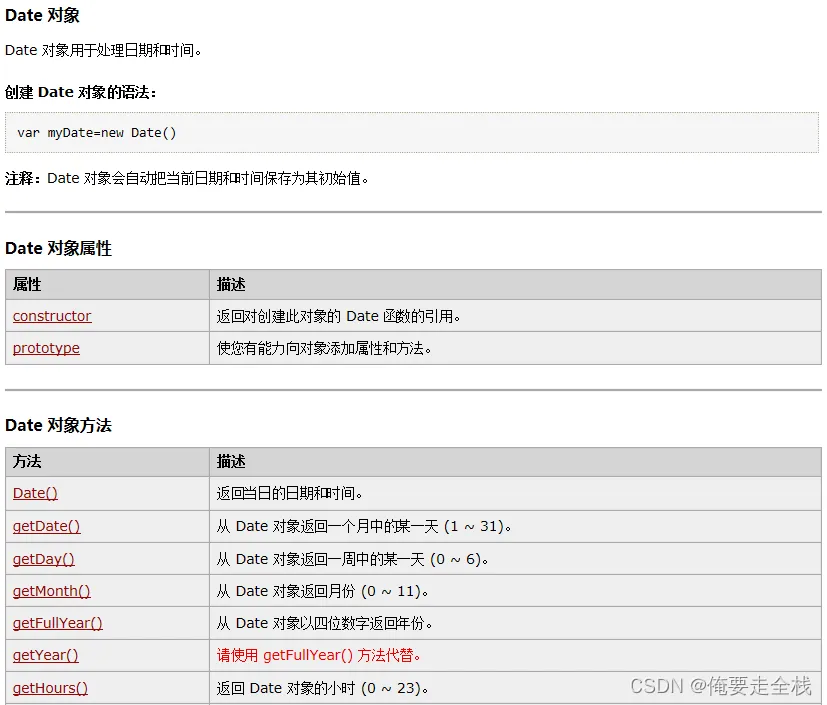Click the description mentioning (0 ~ 6)
Screen dimensions: 827x705
tap(352, 559)
